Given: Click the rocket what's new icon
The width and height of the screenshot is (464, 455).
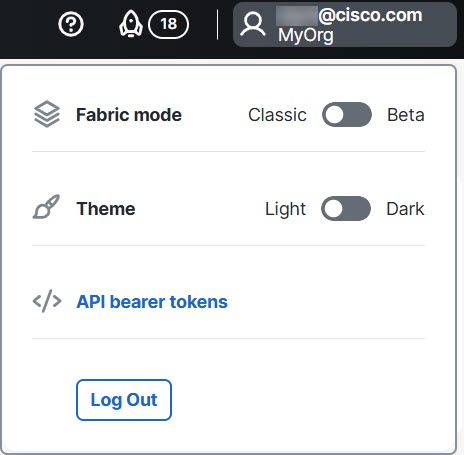Looking at the screenshot, I should (131, 24).
